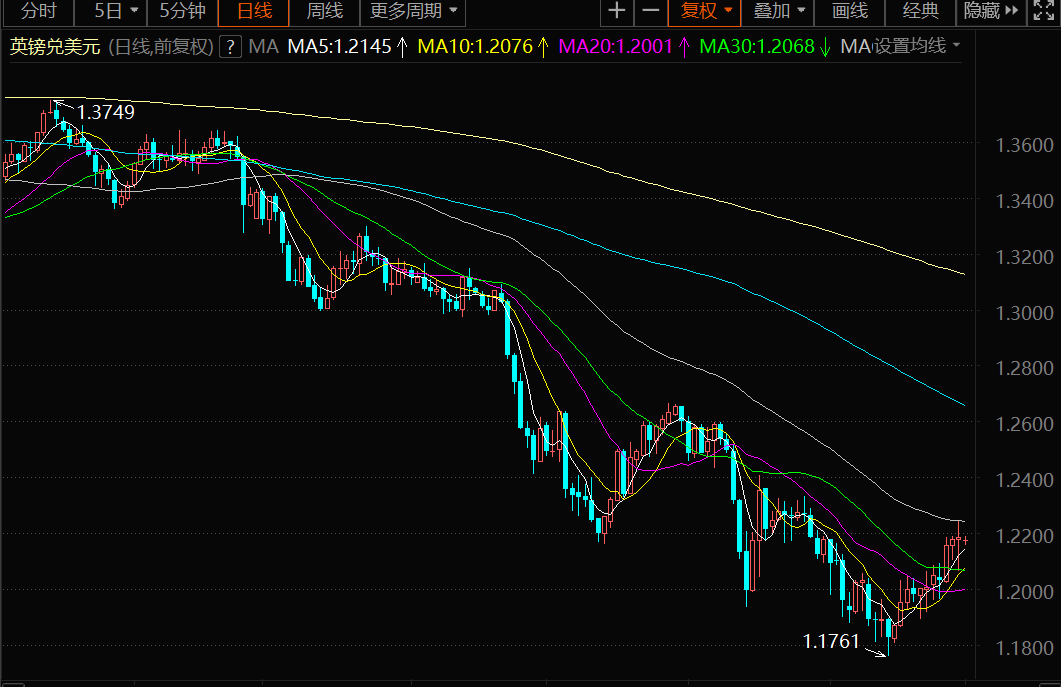Toggle fullscreen expand icon
This screenshot has height=687, width=1061.
(1043, 11)
